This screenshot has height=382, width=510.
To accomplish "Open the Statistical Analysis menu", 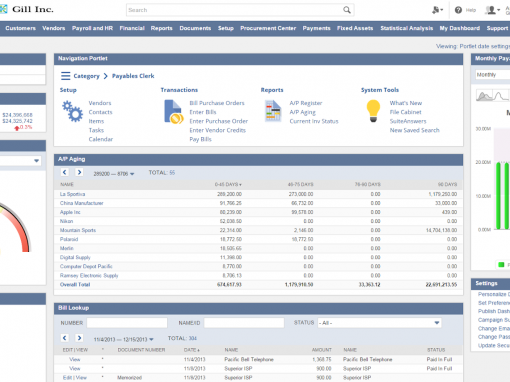I will [x=407, y=28].
